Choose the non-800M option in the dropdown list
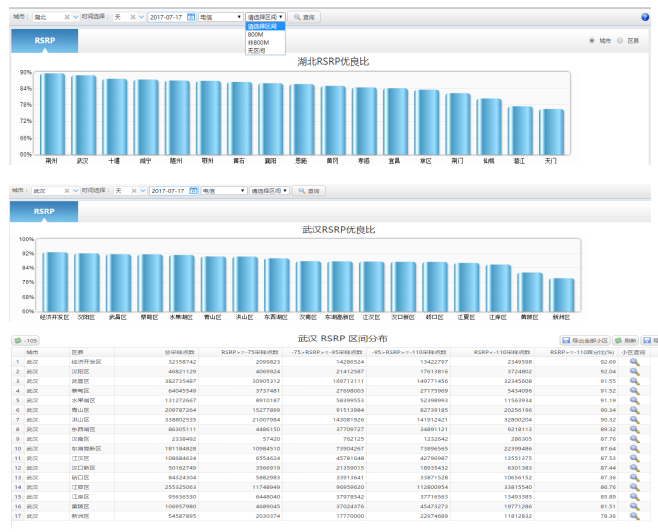Screen dimensions: 658x532 pos(265,43)
